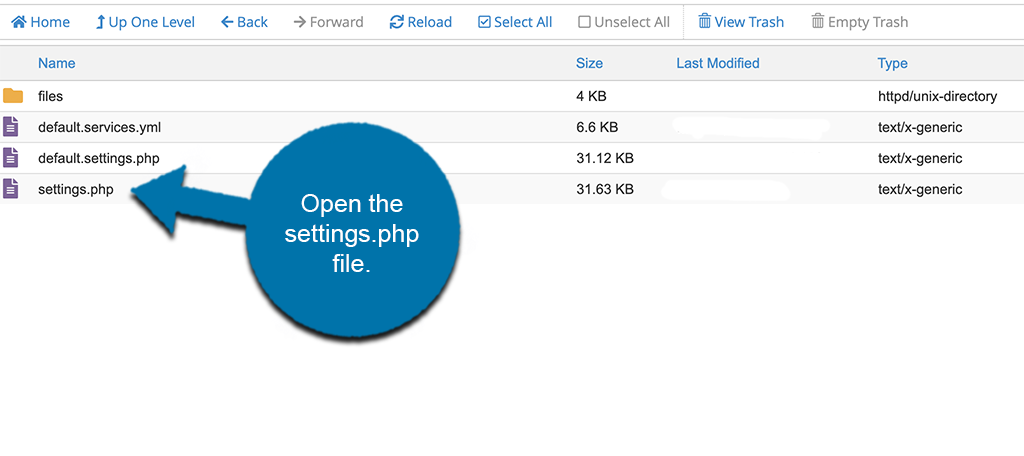This screenshot has width=1024, height=456.
Task: Click the Home icon in toolbar
Action: click(x=19, y=22)
